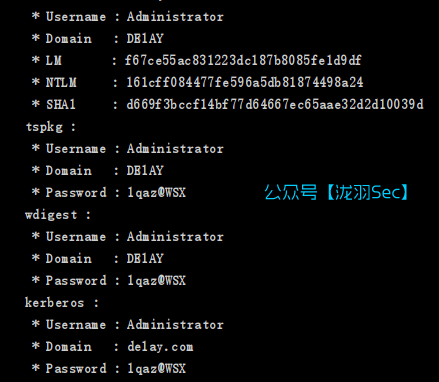The width and height of the screenshot is (439, 382).
Task: Click the NTLM hash value
Action: coord(245,82)
